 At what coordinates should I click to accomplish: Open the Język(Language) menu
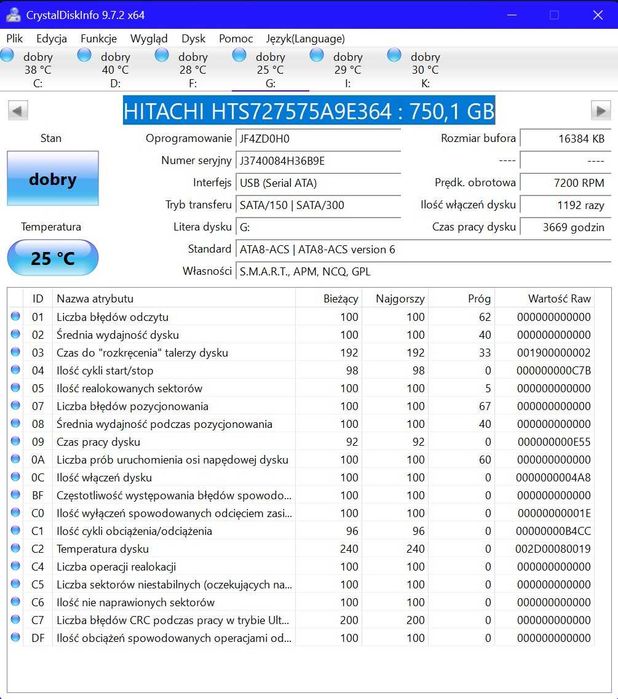pyautogui.click(x=305, y=39)
